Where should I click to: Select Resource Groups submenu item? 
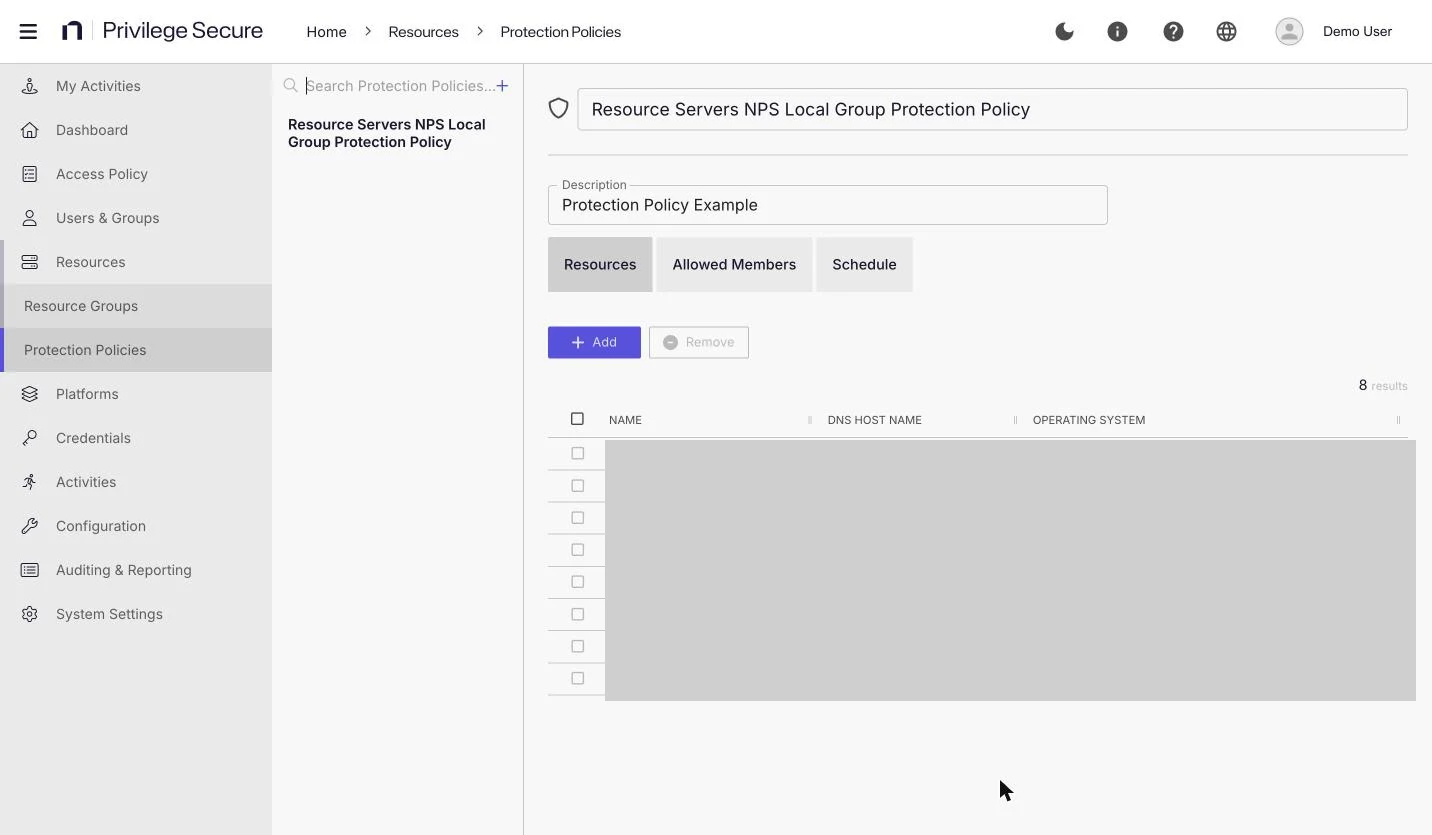click(x=136, y=306)
